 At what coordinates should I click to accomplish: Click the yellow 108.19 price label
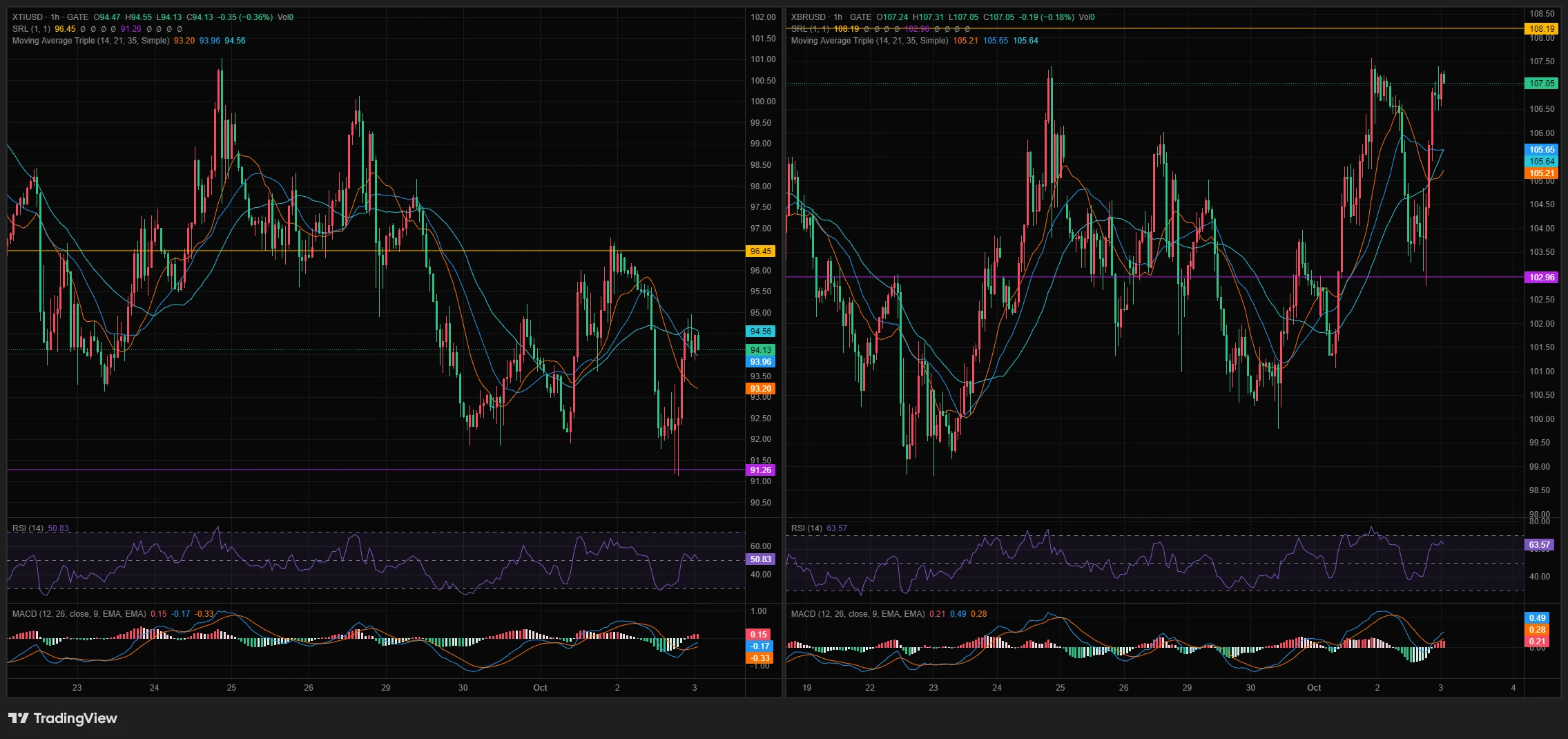1542,29
